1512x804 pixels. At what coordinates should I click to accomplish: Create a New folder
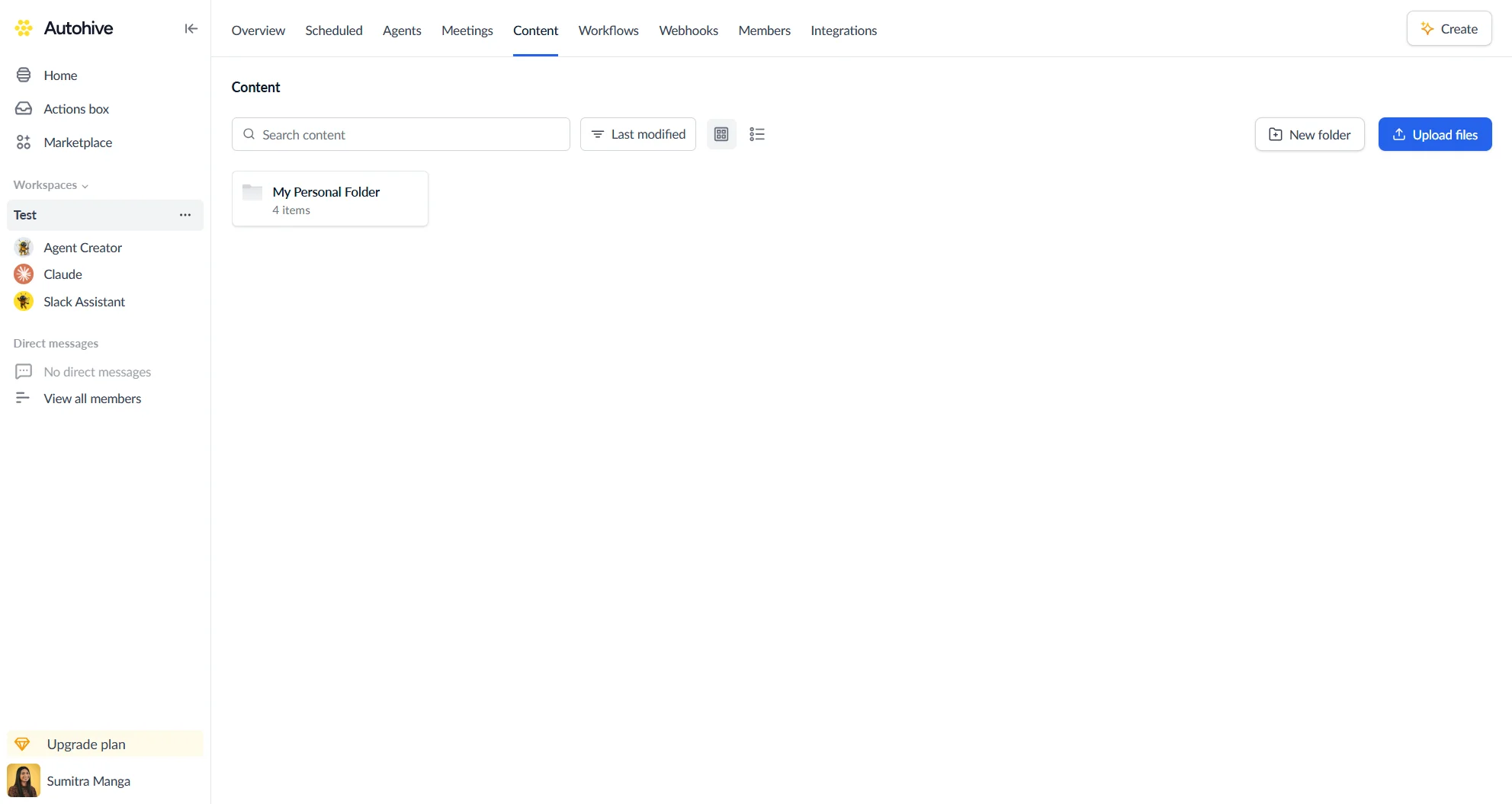click(1309, 134)
